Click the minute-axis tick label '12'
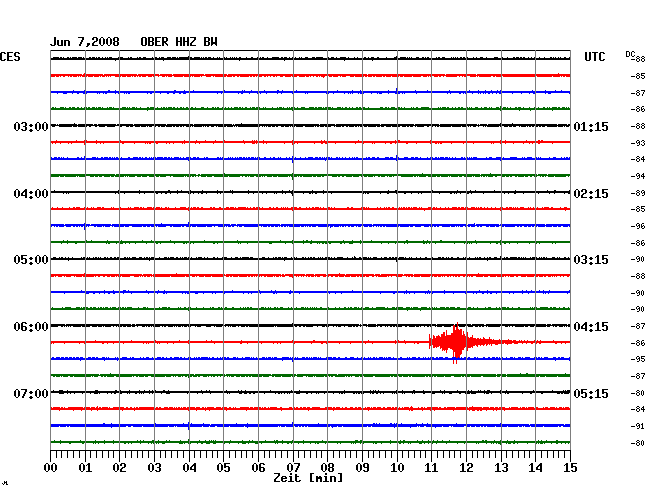650x494 pixels. pyautogui.click(x=466, y=468)
